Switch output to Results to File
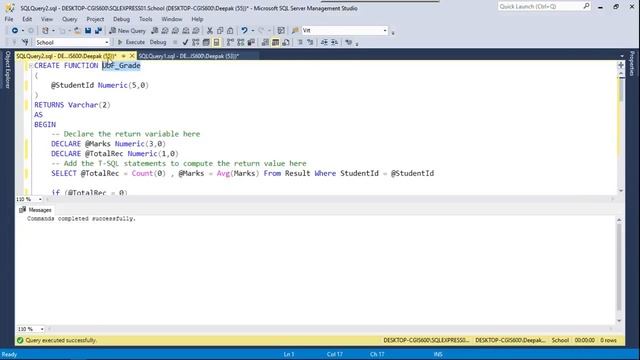 point(286,42)
